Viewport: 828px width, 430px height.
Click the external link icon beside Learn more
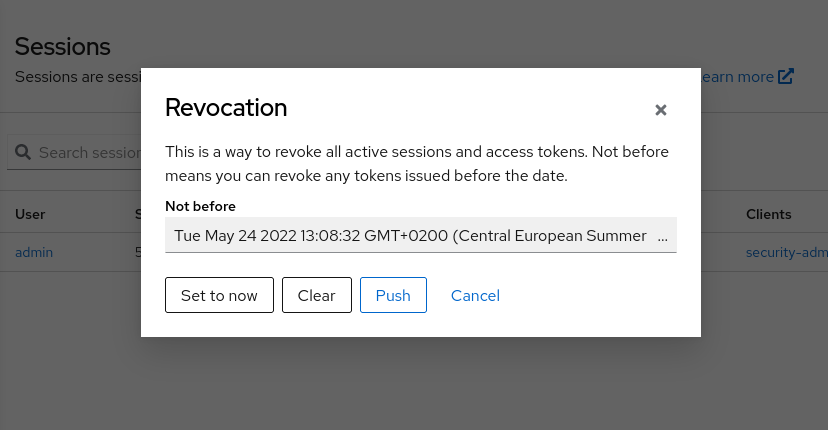[786, 77]
